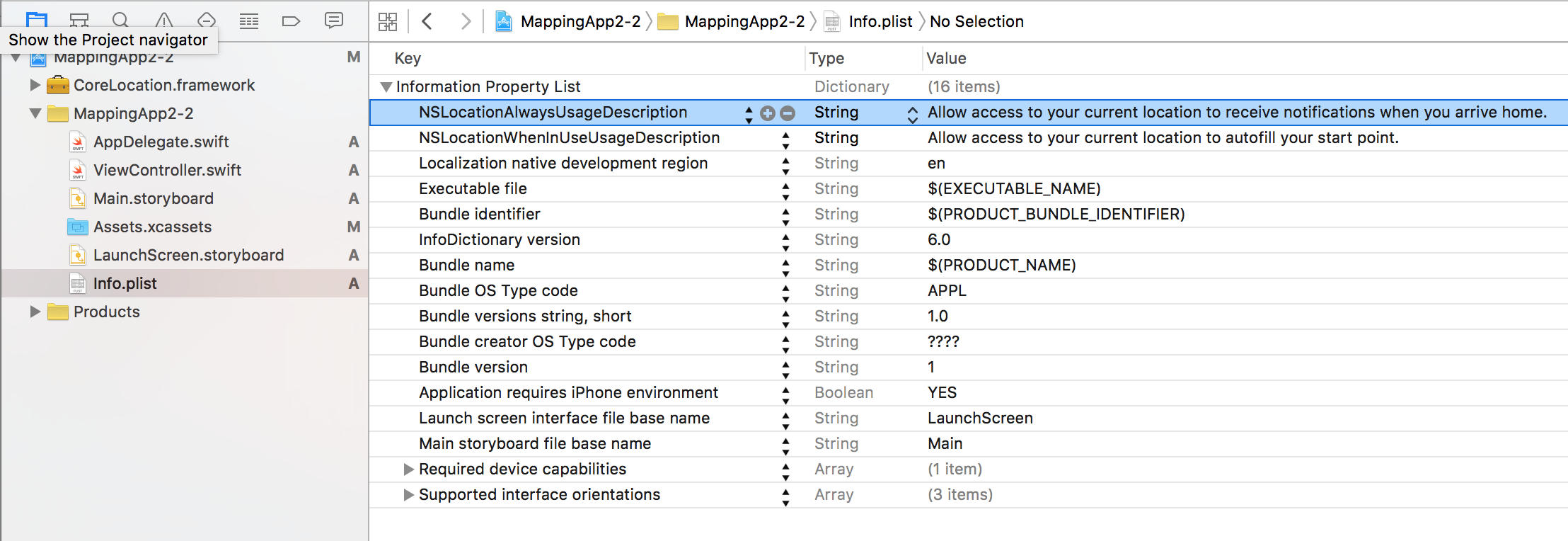1568x541 pixels.
Task: Click the MappingApp2-2 project breadcrumb
Action: [x=568, y=21]
